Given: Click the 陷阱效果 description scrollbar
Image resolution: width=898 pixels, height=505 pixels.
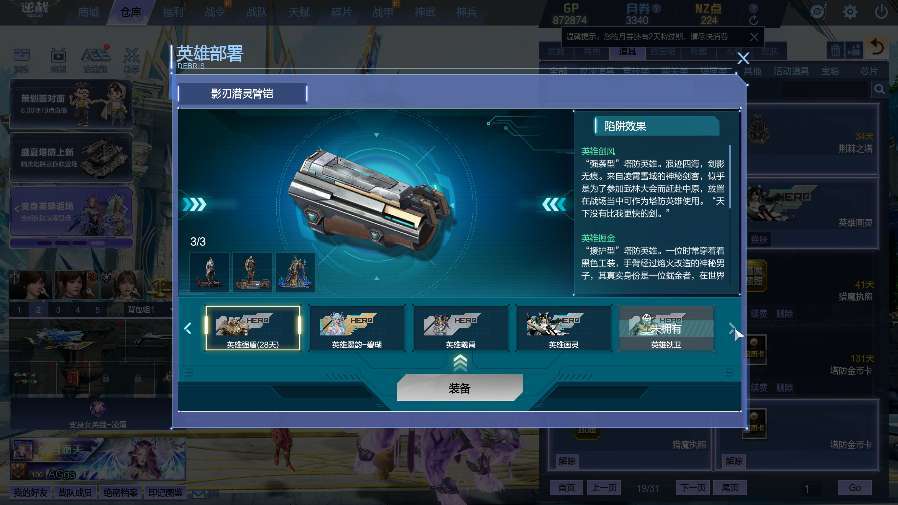Looking at the screenshot, I should pyautogui.click(x=730, y=176).
